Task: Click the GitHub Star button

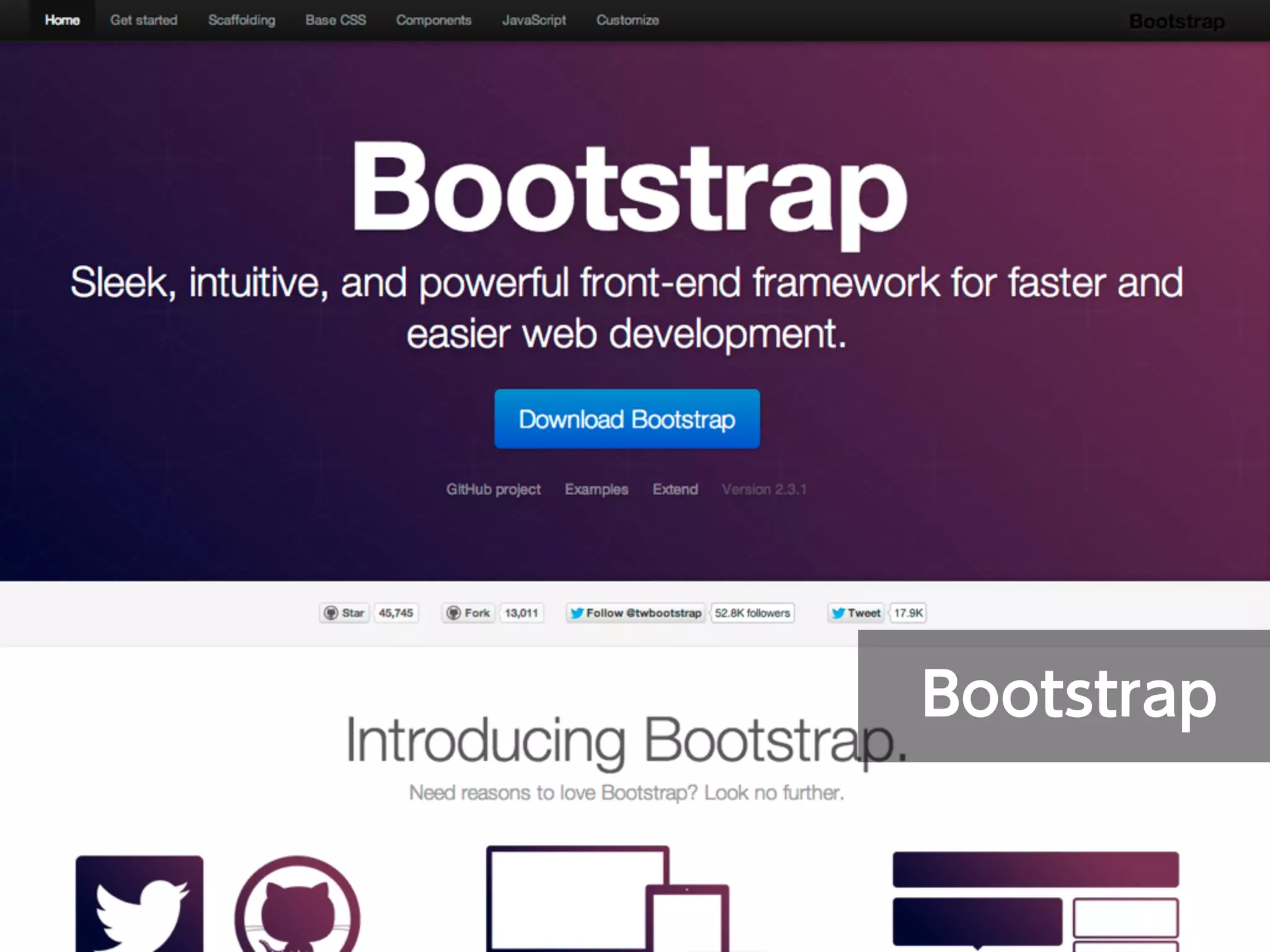Action: tap(345, 613)
